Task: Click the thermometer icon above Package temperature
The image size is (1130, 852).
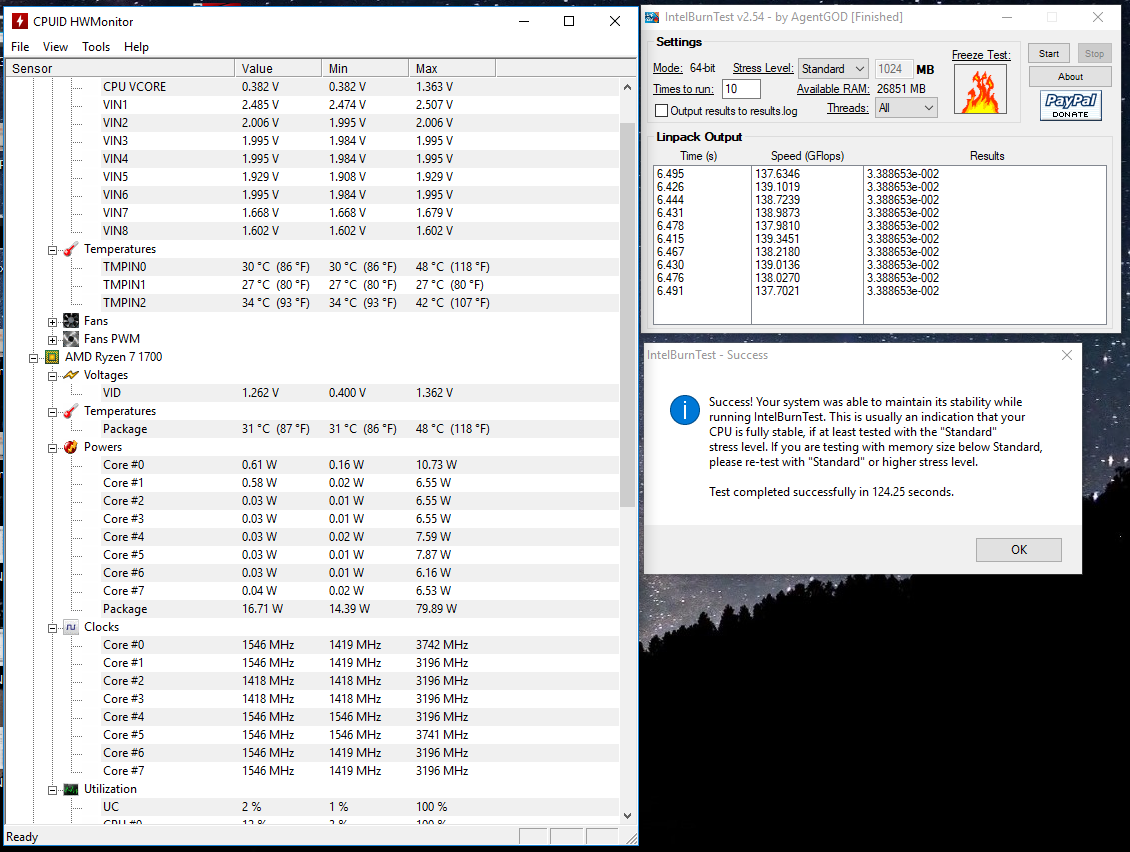Action: (71, 411)
